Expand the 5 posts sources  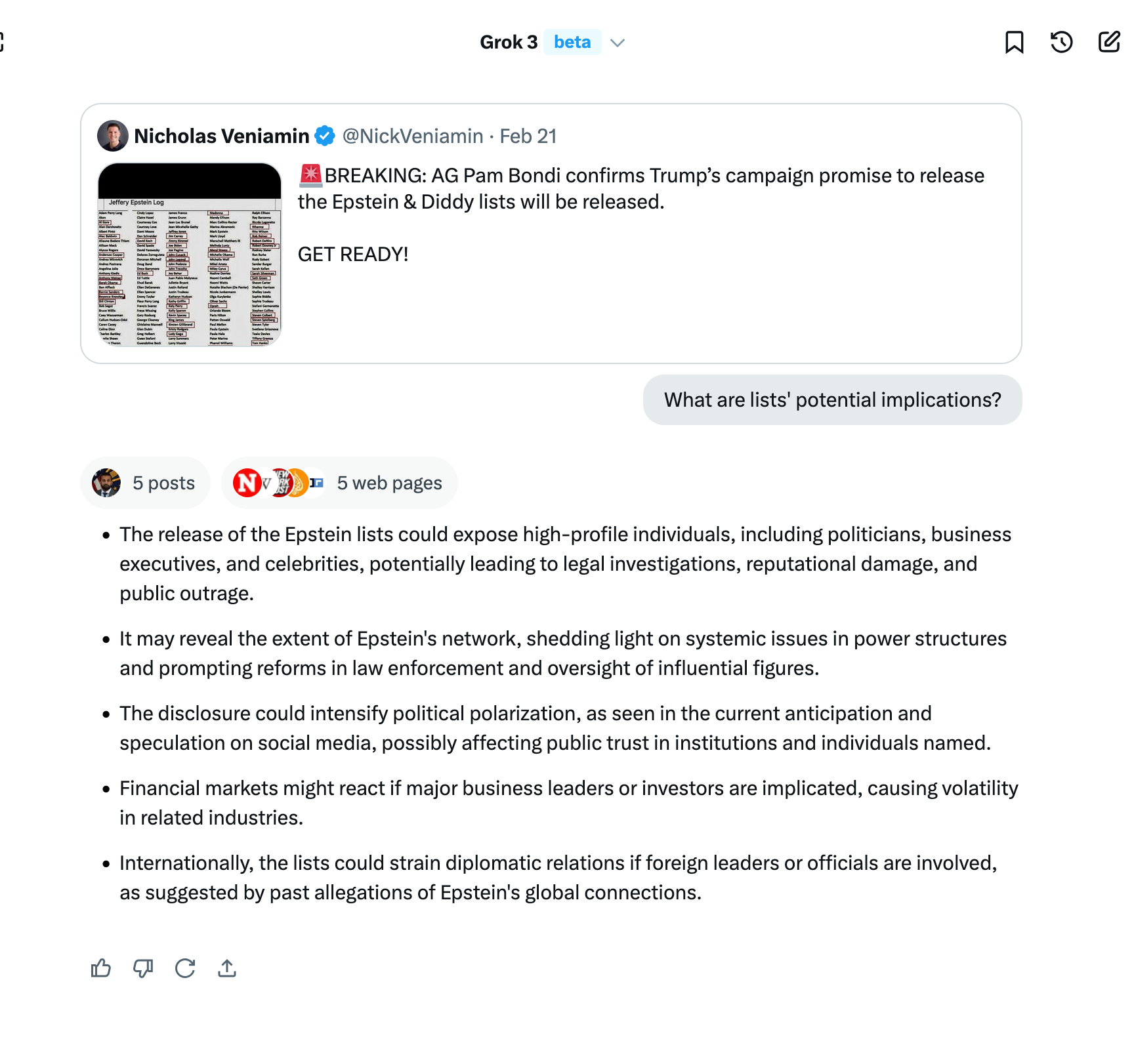pos(146,483)
